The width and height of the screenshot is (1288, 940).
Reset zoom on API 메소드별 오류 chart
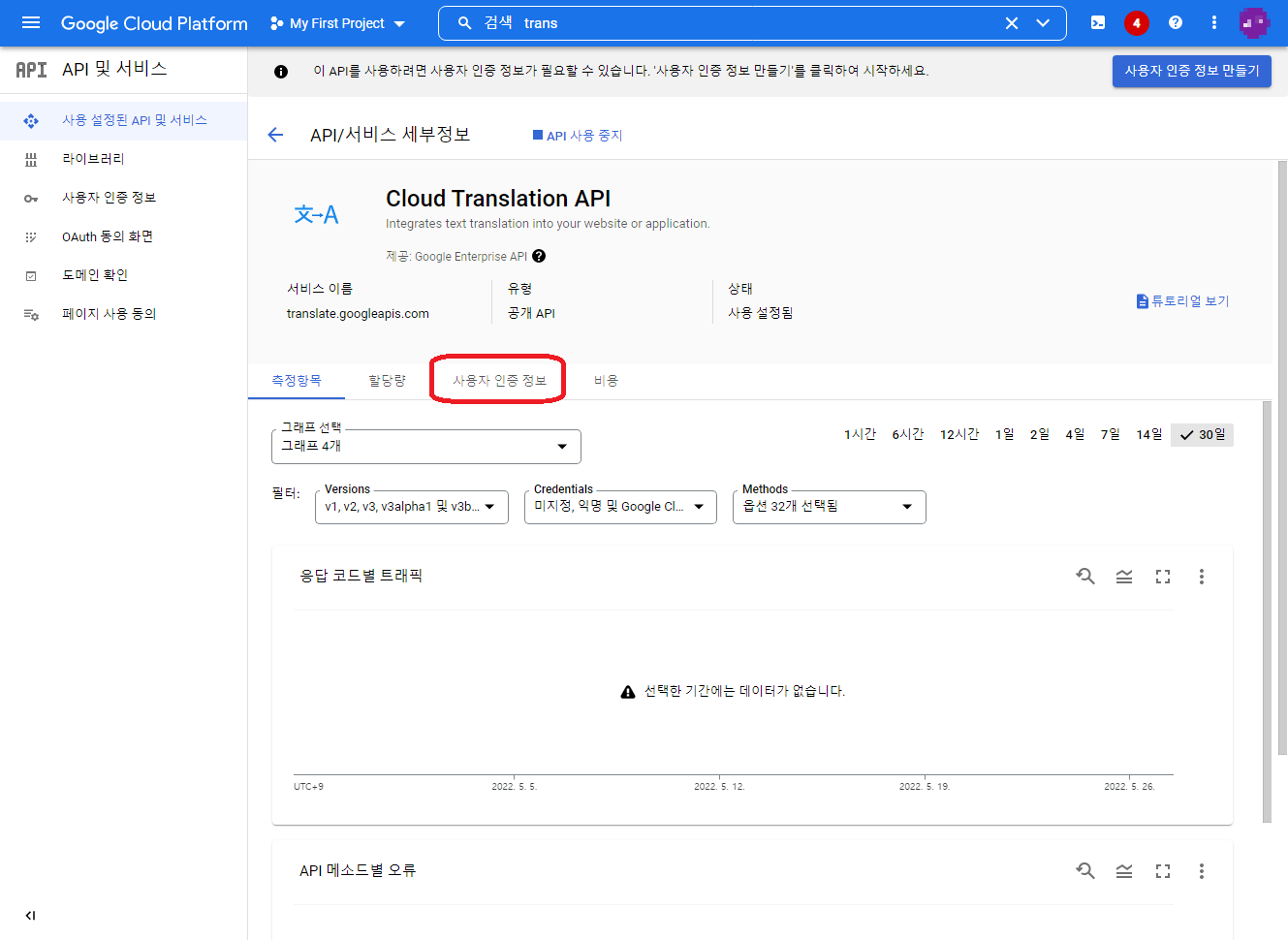pos(1085,871)
